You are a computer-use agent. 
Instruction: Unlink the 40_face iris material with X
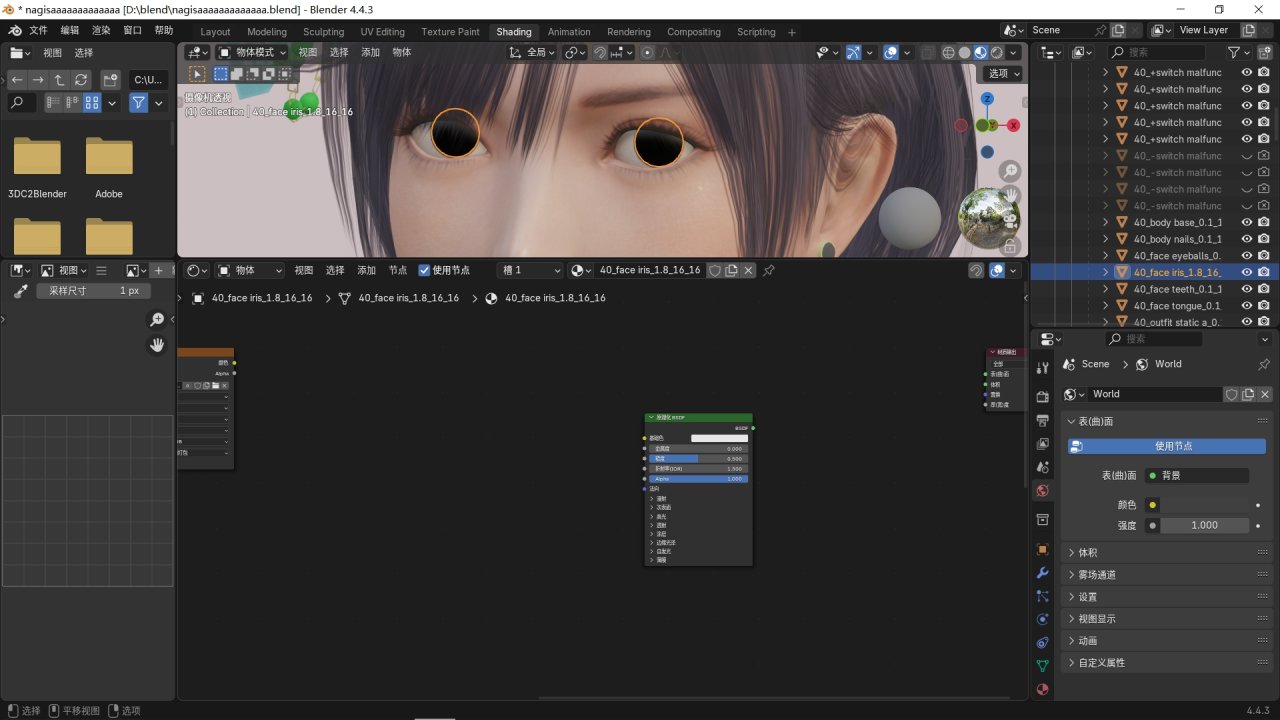[x=748, y=270]
